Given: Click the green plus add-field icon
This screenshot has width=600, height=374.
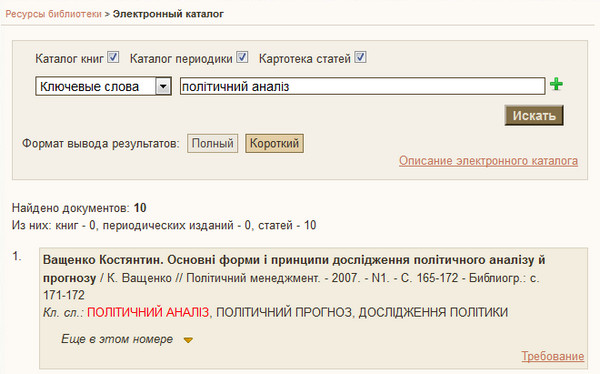Looking at the screenshot, I should pyautogui.click(x=556, y=84).
